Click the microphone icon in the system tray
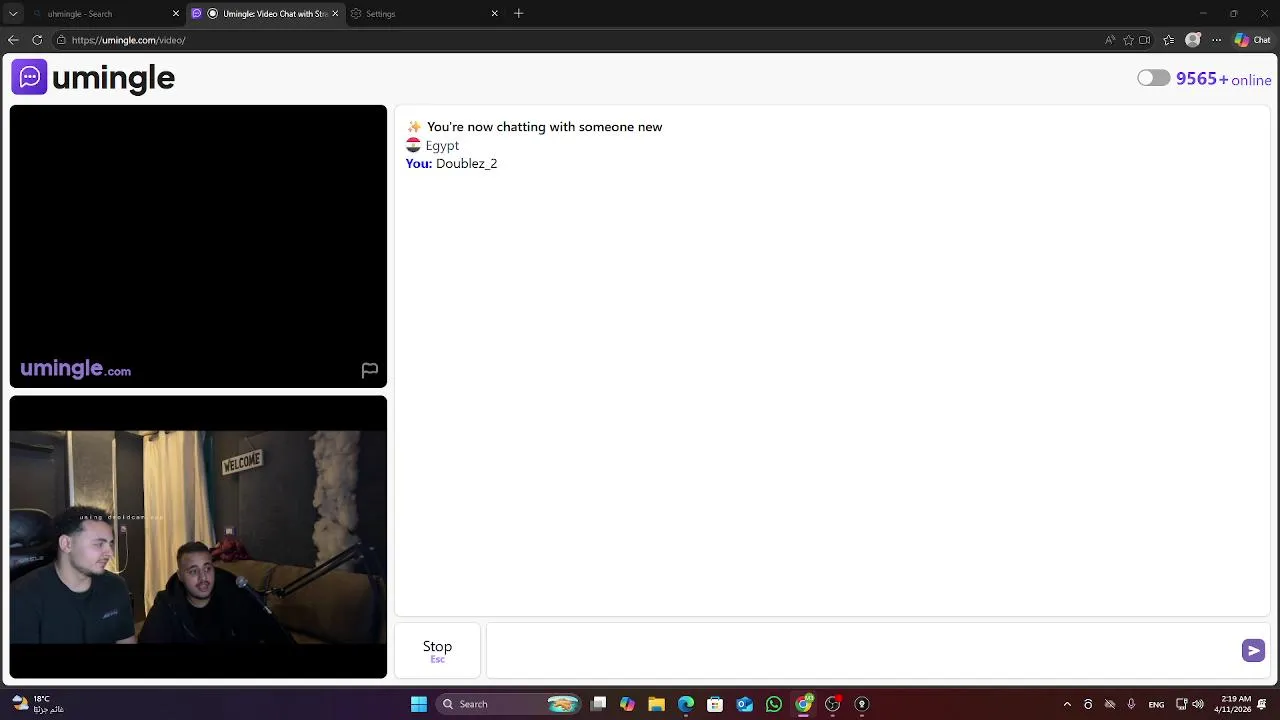Viewport: 1280px width, 720px height. 1131,704
